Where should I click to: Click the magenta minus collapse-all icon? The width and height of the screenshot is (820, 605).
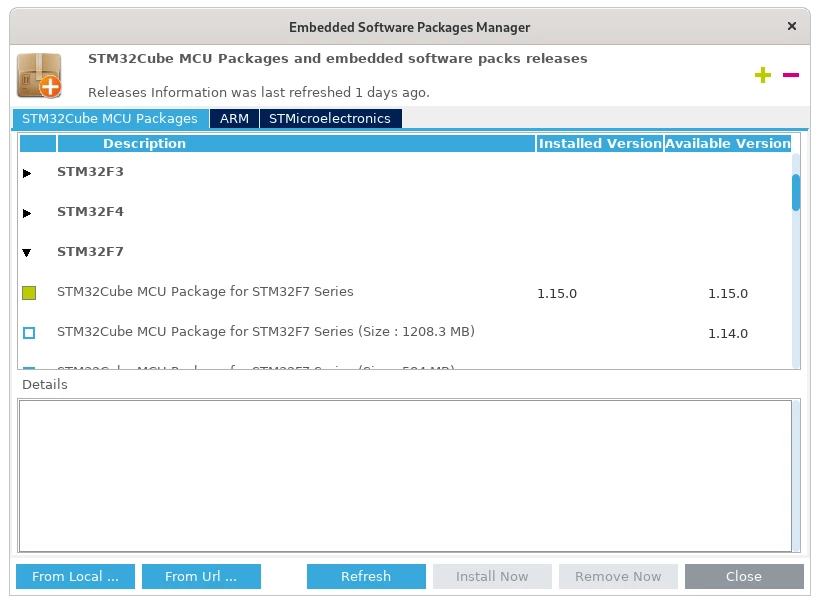[791, 75]
